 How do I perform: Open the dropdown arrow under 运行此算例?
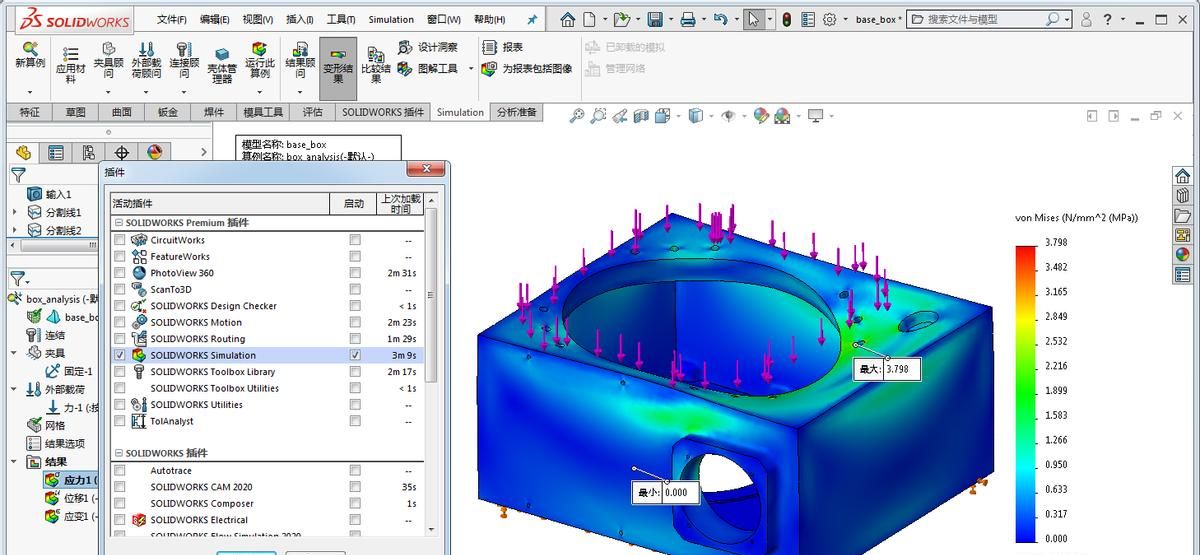click(259, 92)
